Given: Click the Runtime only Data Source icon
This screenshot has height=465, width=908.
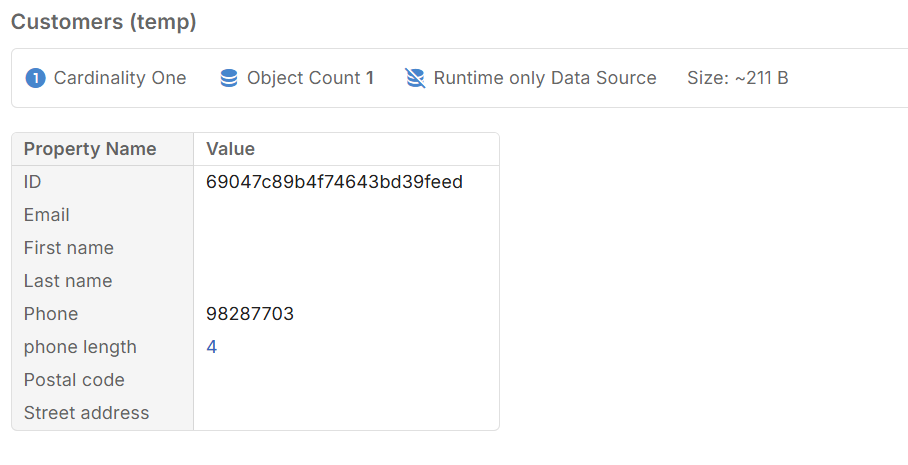Looking at the screenshot, I should [x=415, y=78].
